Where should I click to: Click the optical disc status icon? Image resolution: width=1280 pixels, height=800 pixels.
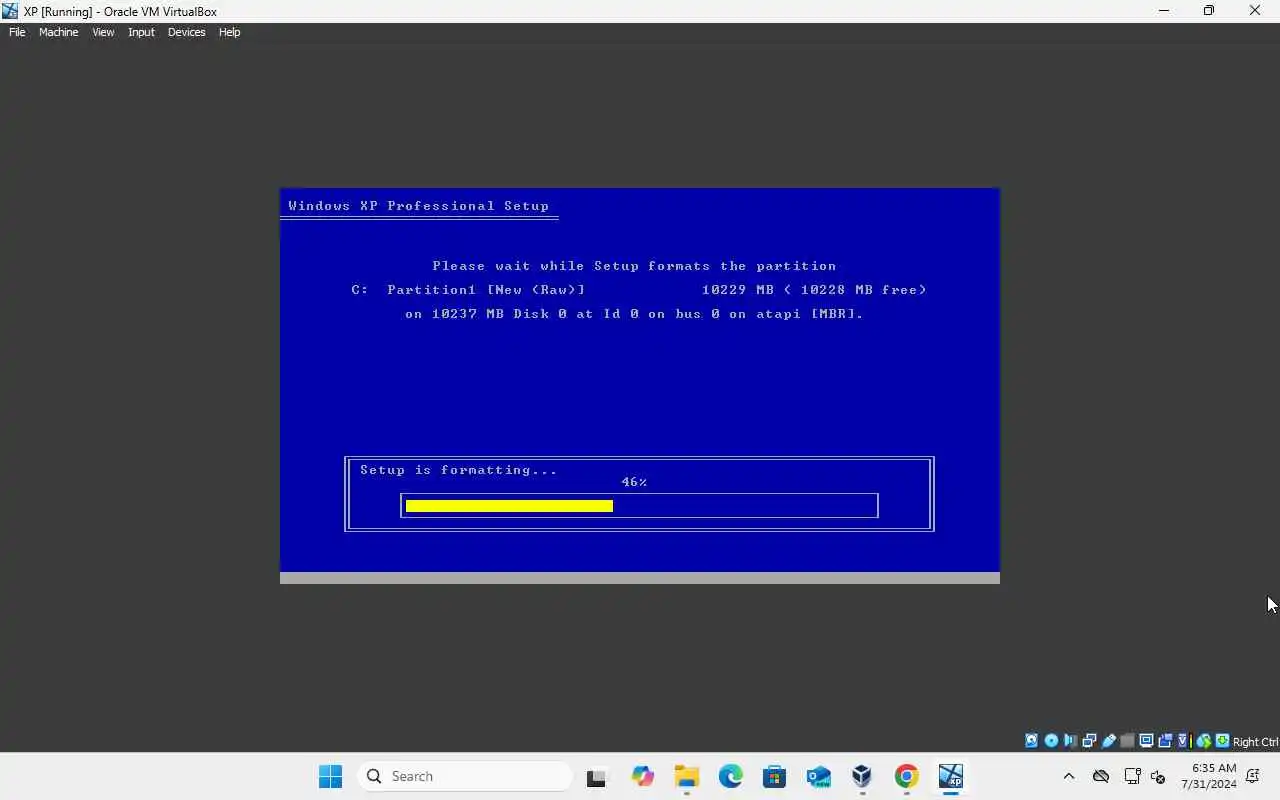[1051, 741]
